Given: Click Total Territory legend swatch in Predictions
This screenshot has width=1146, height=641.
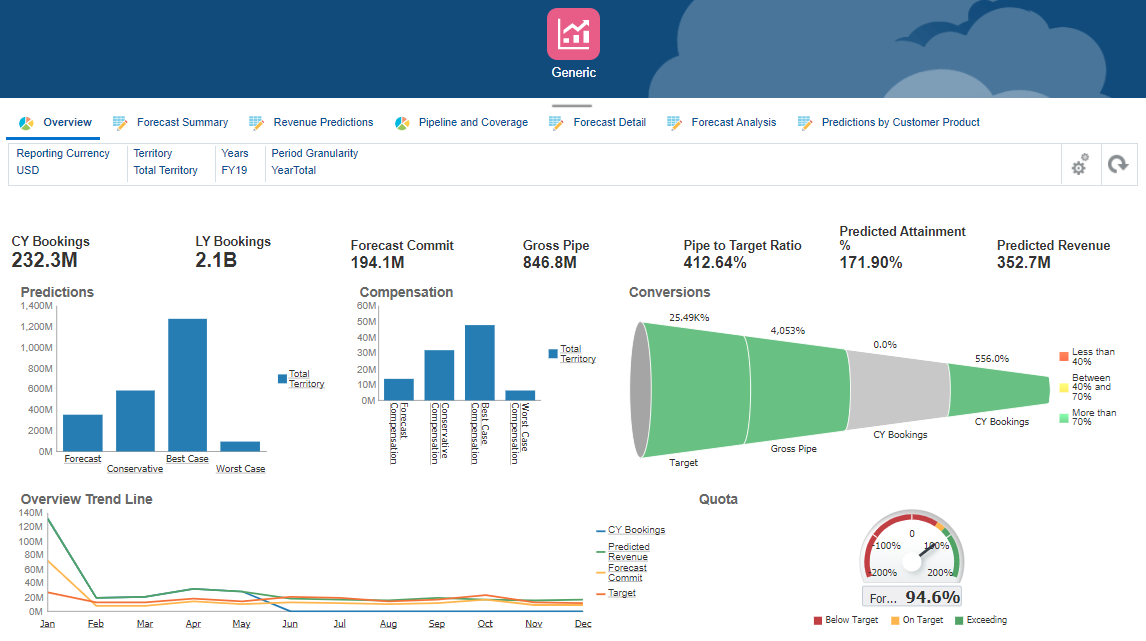Looking at the screenshot, I should pos(282,379).
